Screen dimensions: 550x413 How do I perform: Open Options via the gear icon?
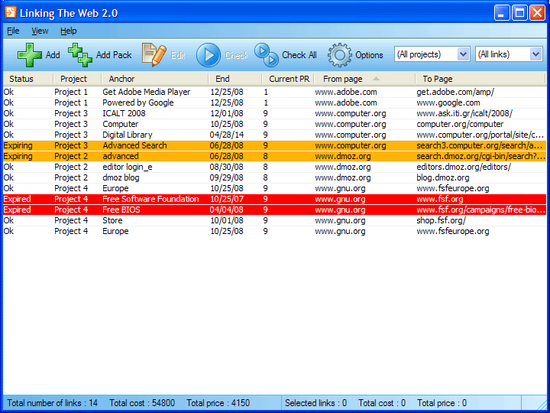[339, 55]
